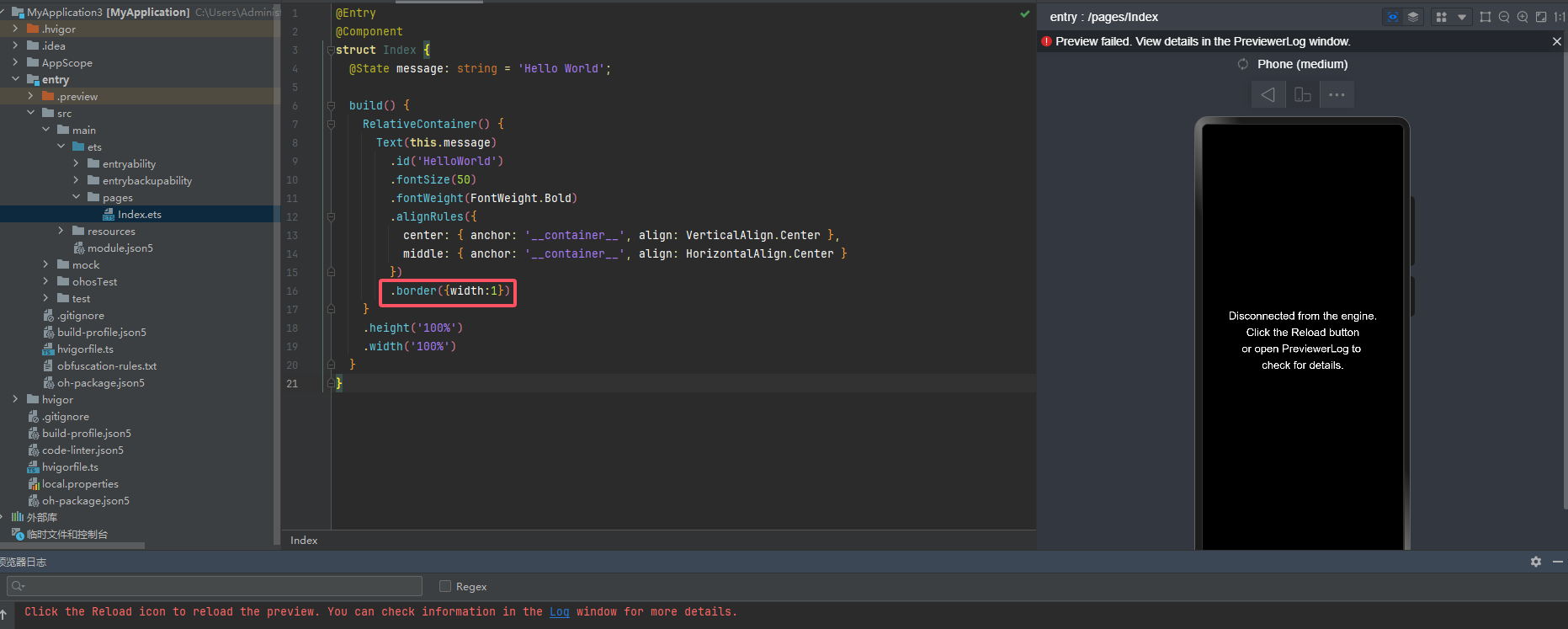Open code-linter.json5 file

pyautogui.click(x=82, y=450)
